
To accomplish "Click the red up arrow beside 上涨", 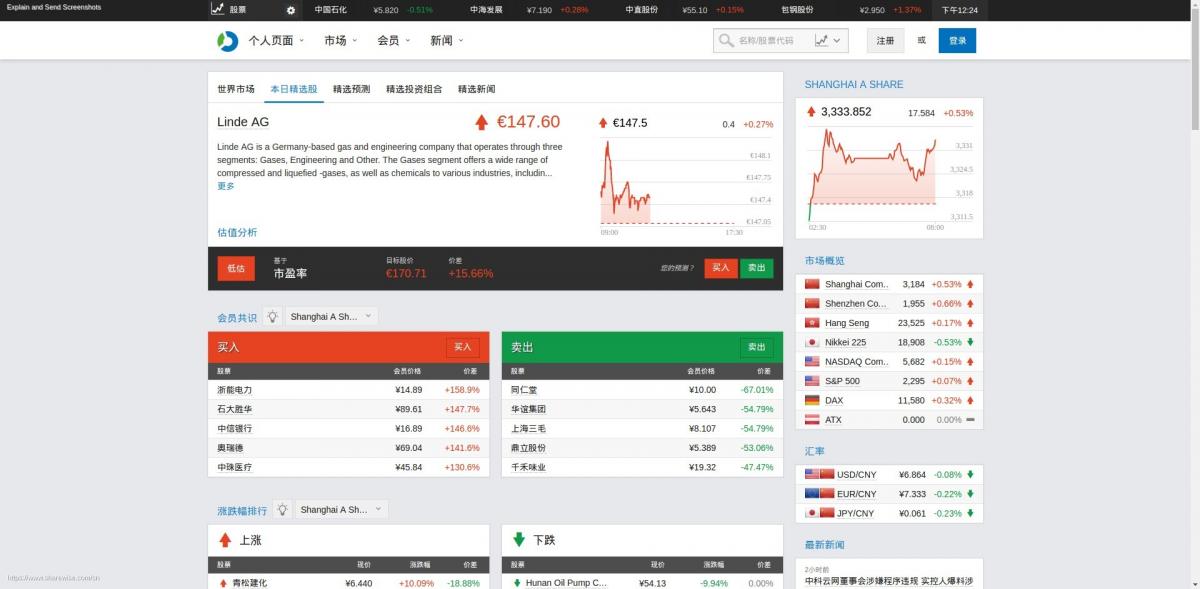I will click(225, 540).
